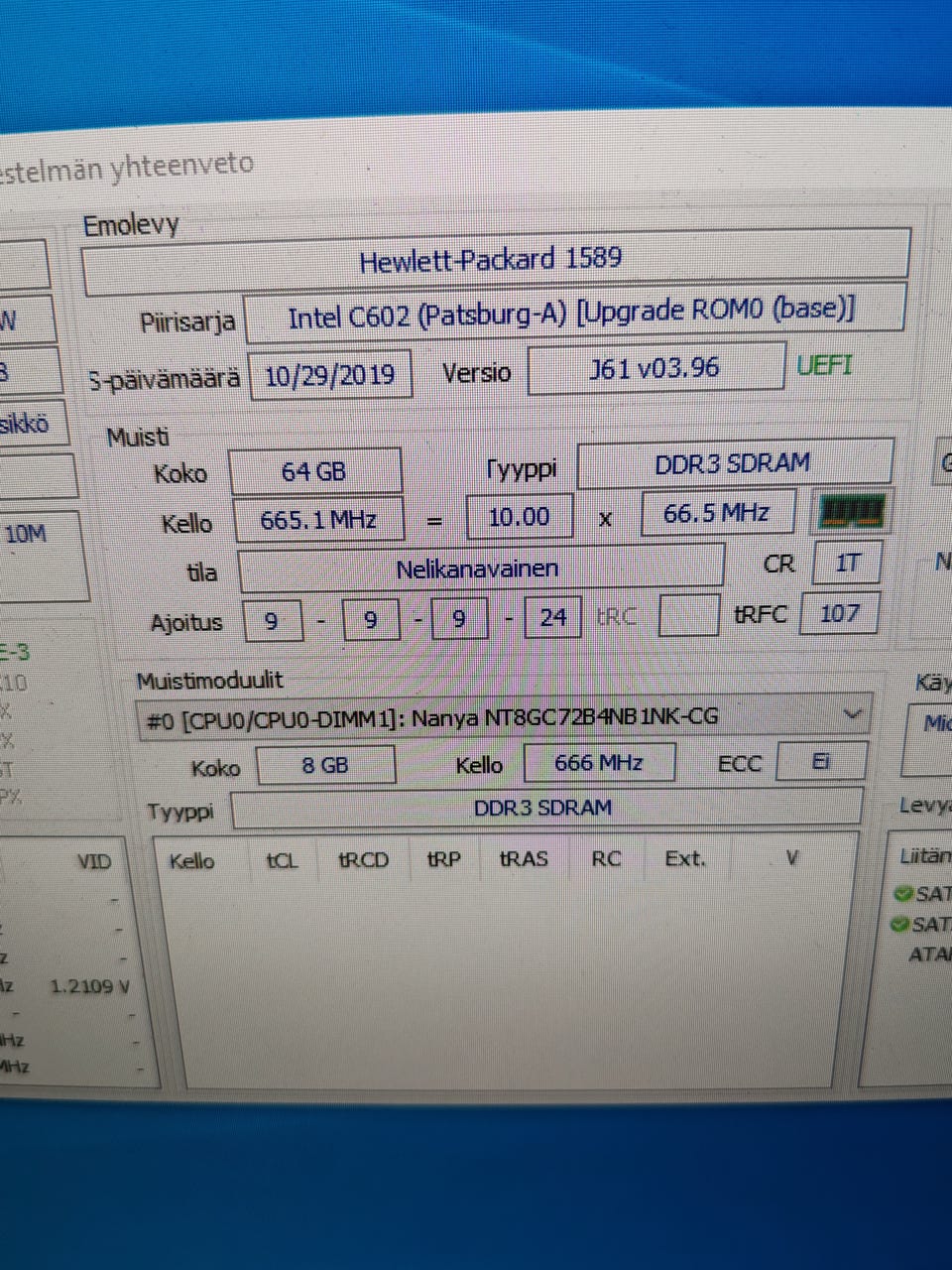Select the tRFC value 107
952x1270 pixels.
pyautogui.click(x=840, y=613)
